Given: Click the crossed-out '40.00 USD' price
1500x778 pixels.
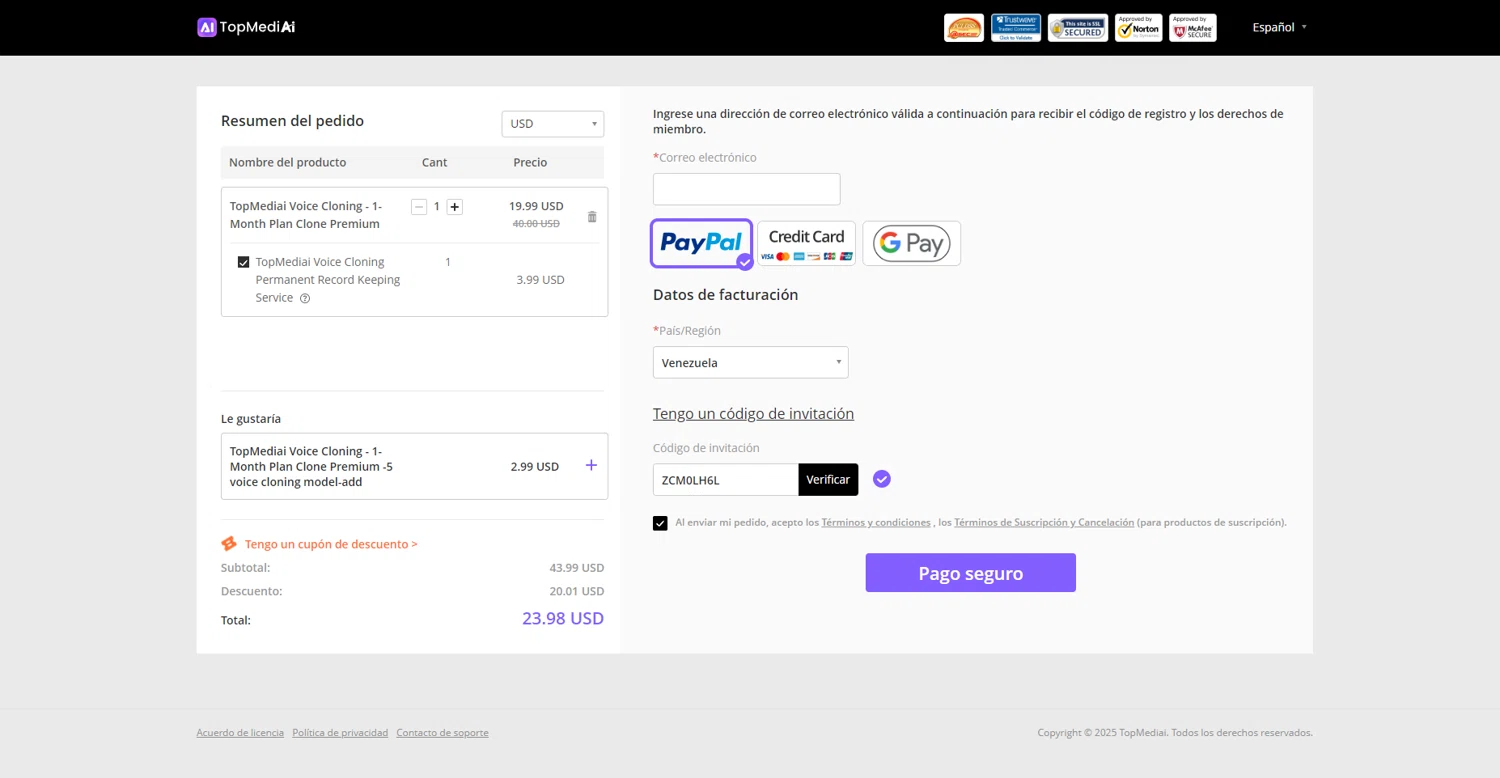Looking at the screenshot, I should (536, 224).
